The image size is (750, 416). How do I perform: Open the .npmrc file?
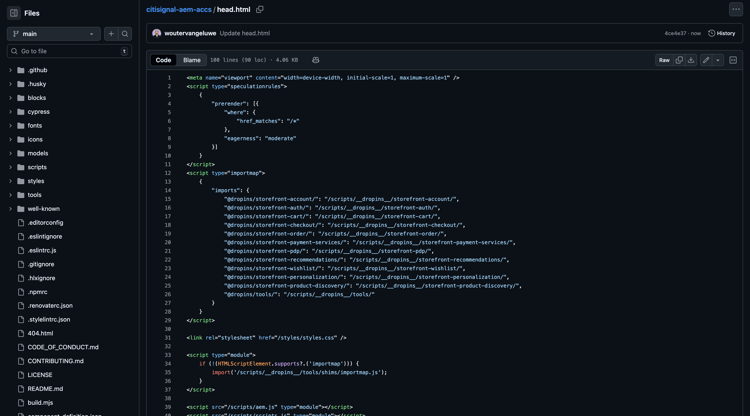(37, 292)
